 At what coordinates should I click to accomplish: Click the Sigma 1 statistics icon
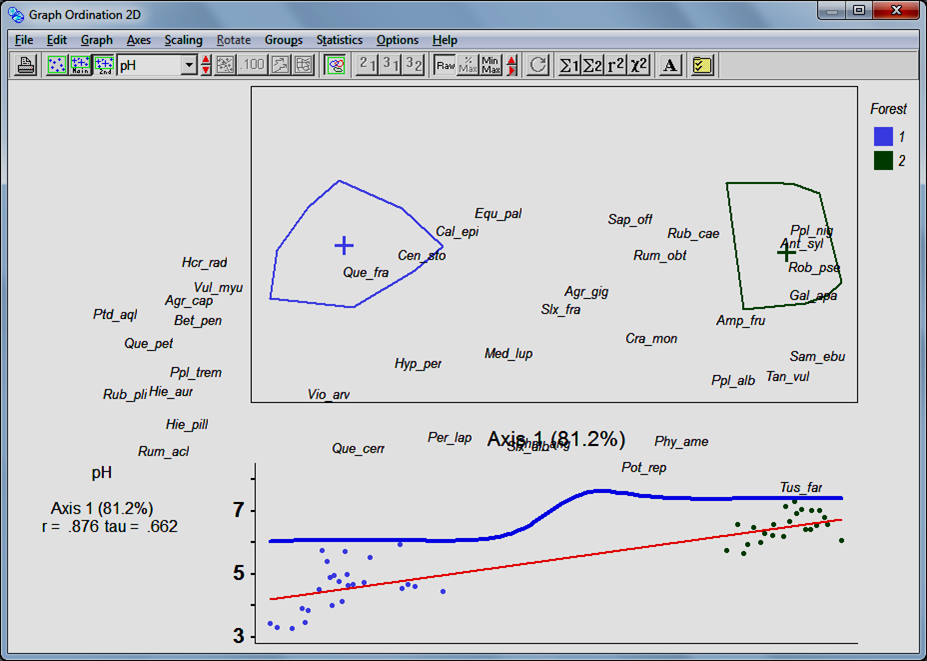click(x=568, y=65)
